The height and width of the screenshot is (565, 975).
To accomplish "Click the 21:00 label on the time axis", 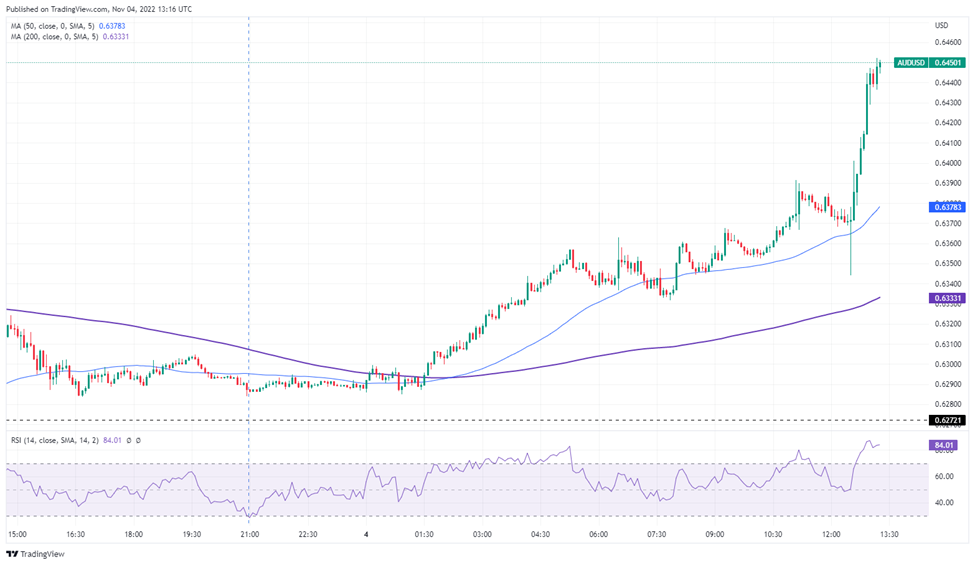I will [x=249, y=535].
